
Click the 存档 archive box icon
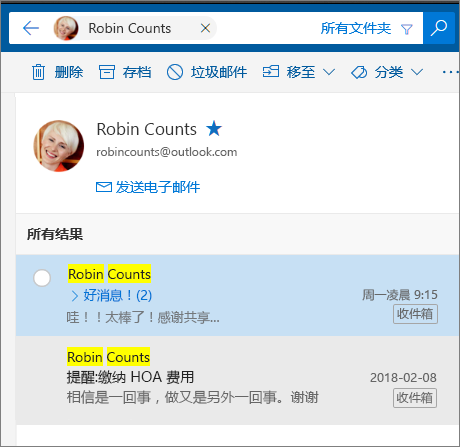tap(107, 72)
